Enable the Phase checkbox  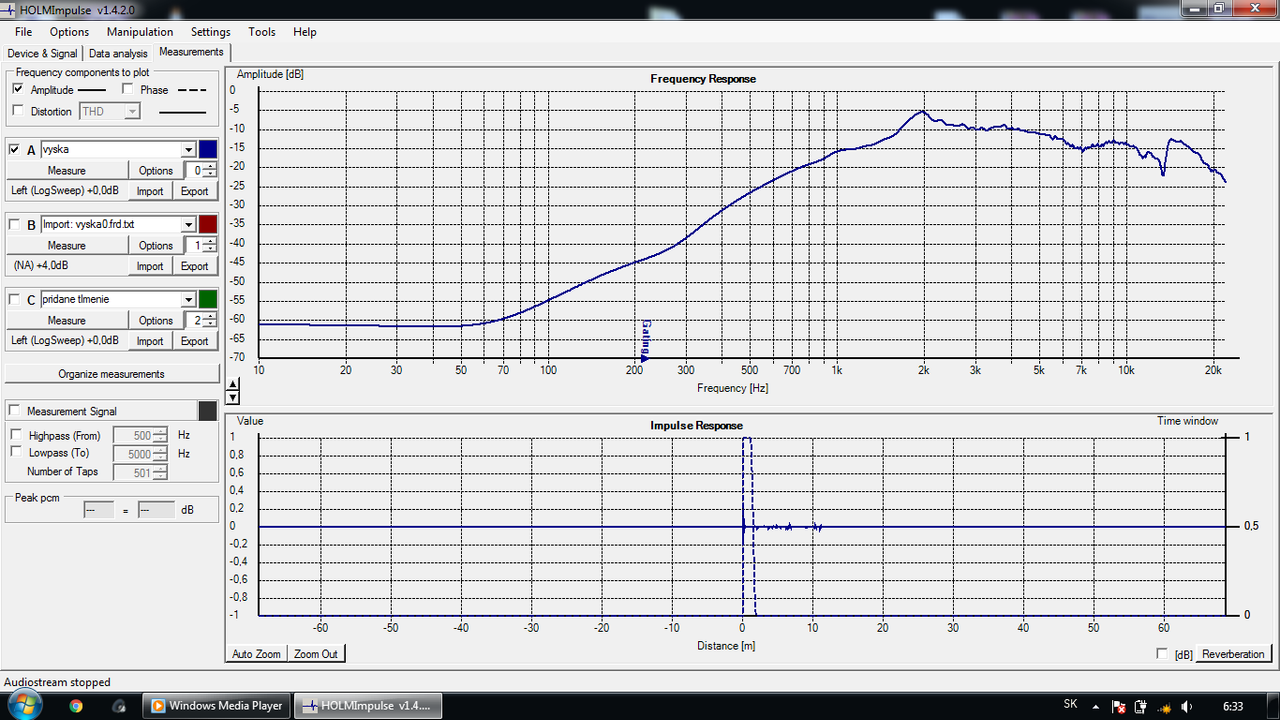click(128, 89)
